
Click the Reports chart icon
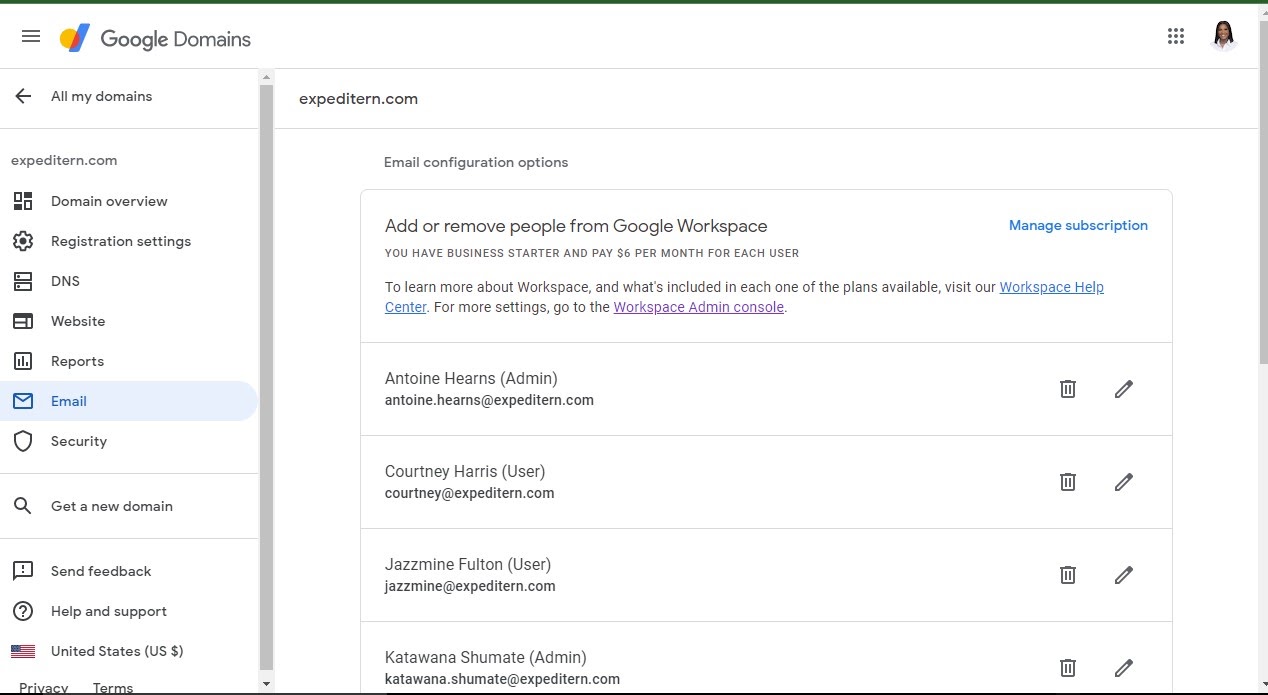[x=23, y=361]
